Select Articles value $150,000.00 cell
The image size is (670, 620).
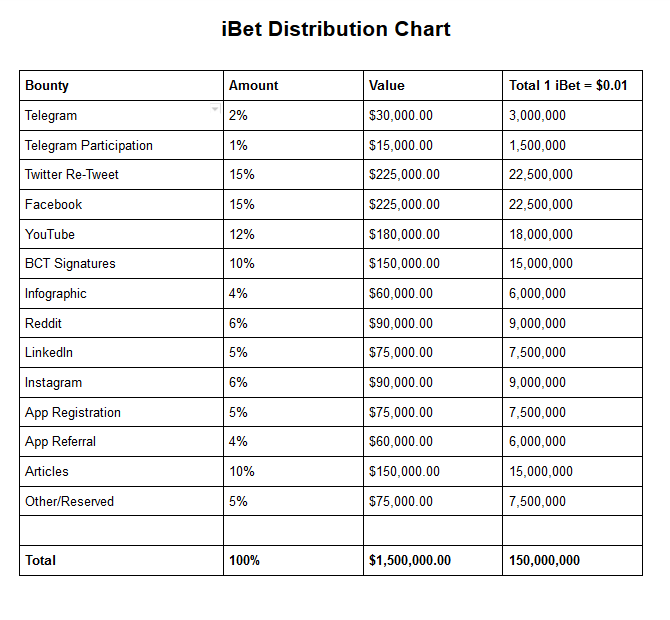433,471
